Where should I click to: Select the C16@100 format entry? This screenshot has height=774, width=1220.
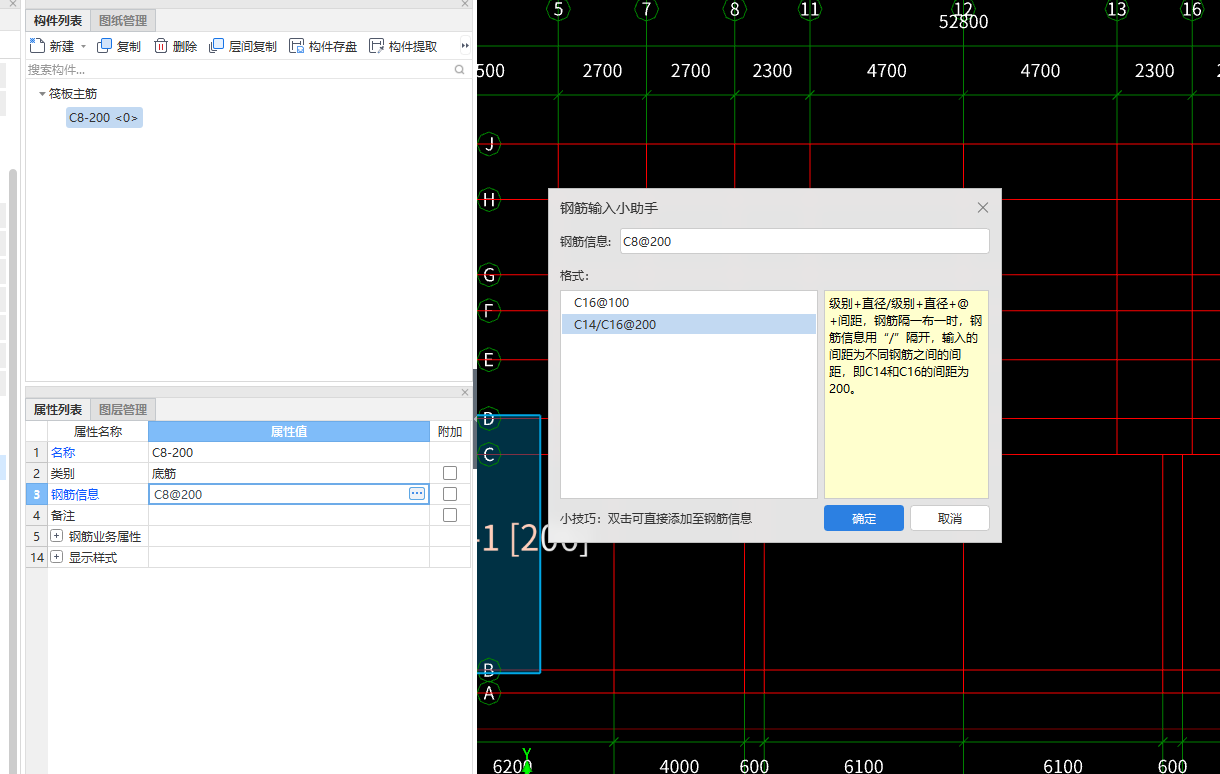(x=689, y=302)
